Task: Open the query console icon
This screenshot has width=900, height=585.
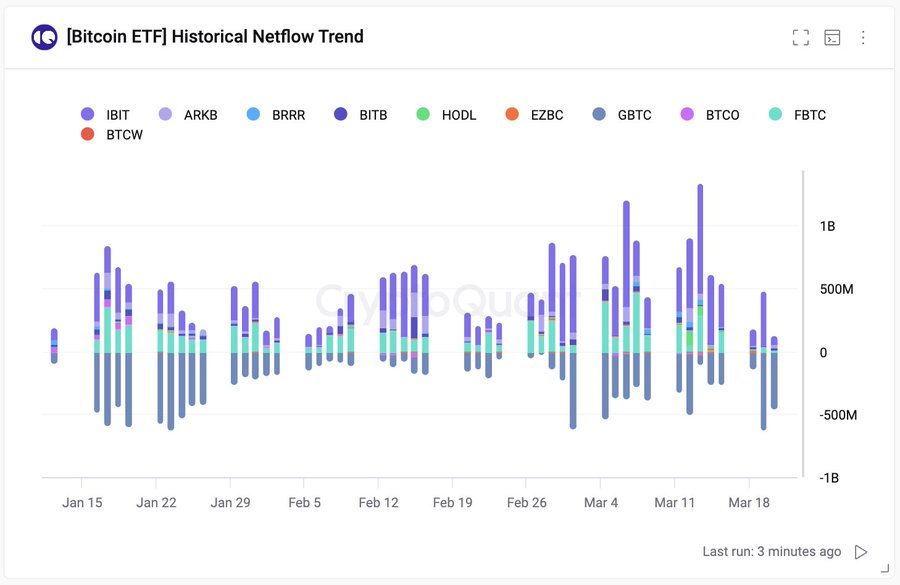Action: [x=832, y=38]
